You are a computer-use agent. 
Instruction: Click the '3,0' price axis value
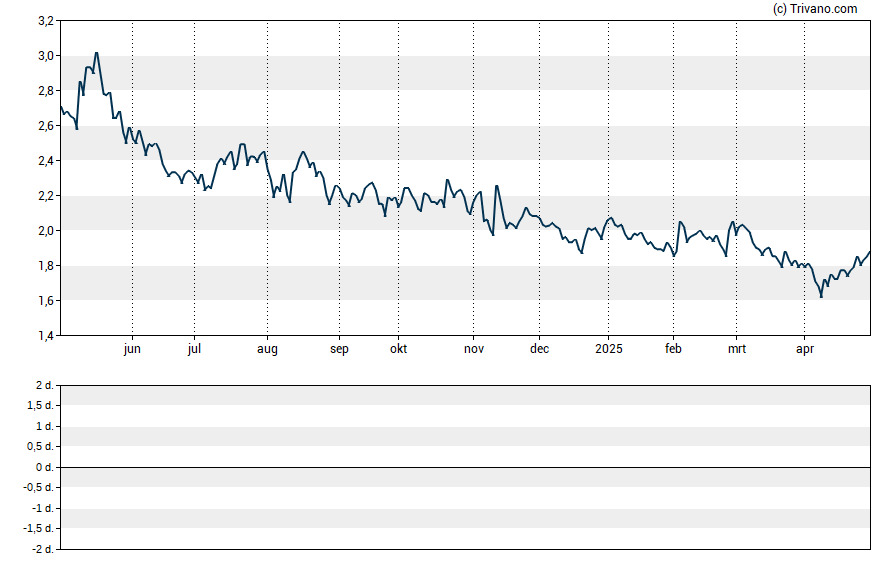point(46,55)
